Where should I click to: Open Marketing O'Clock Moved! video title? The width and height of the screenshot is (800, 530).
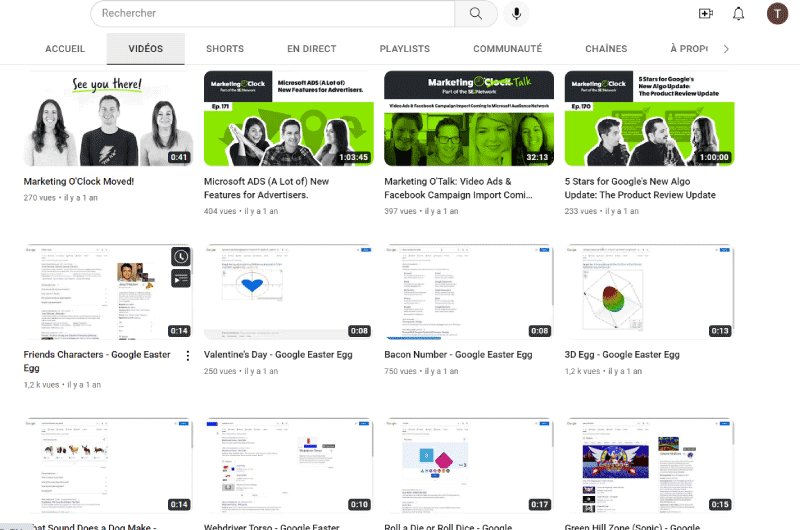(79, 182)
